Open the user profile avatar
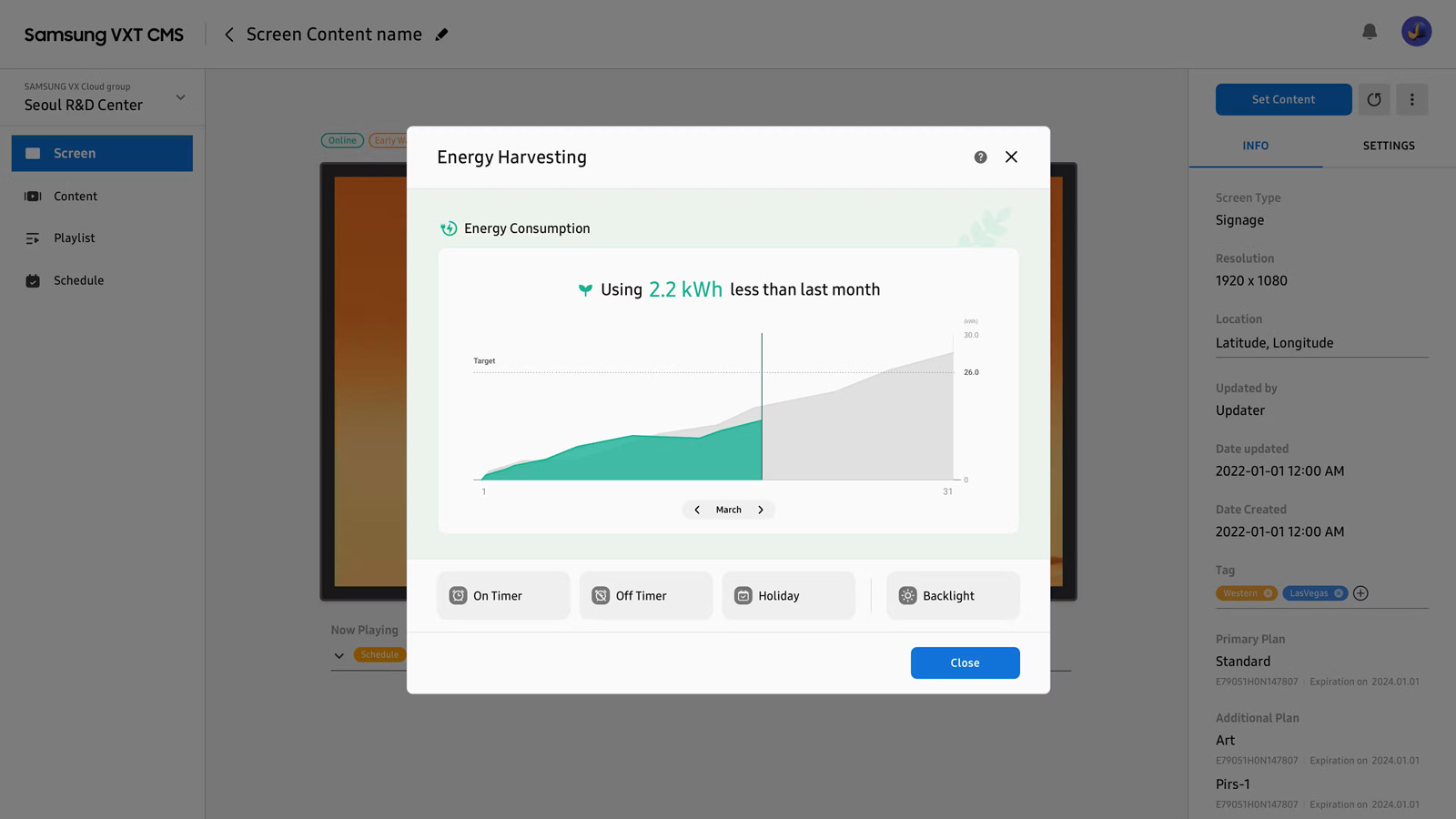Screen dimensions: 1456x819 (1416, 32)
